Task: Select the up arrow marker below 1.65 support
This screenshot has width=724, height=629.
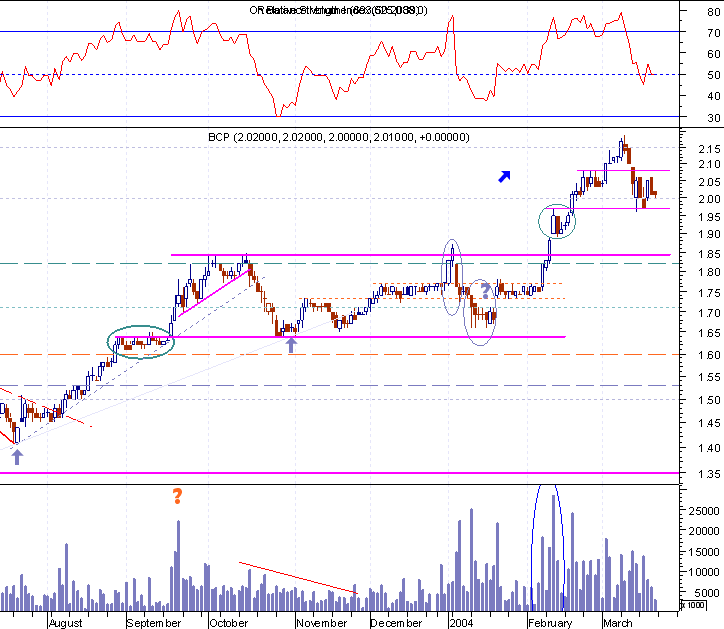Action: coord(291,345)
